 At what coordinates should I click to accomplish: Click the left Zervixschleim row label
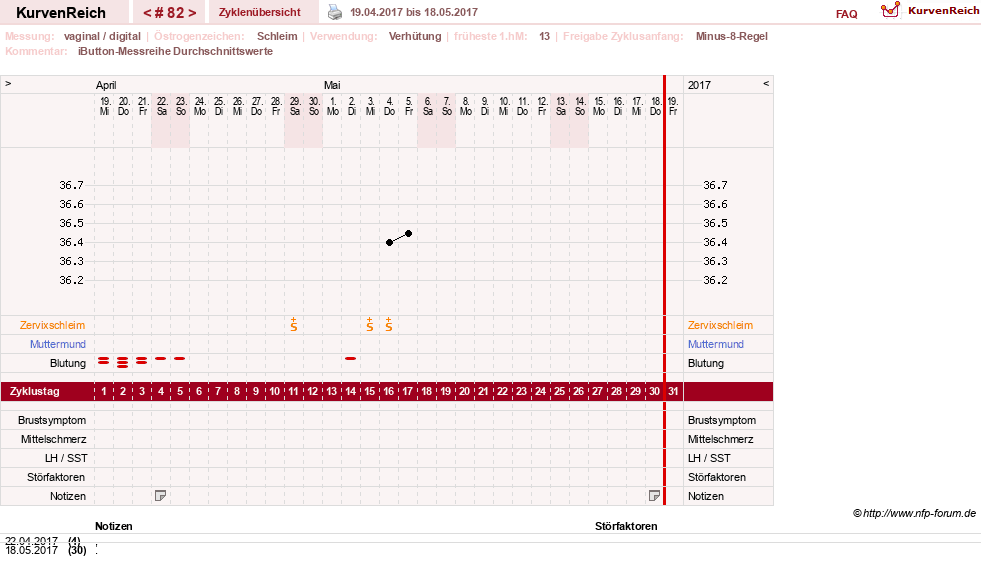point(53,325)
